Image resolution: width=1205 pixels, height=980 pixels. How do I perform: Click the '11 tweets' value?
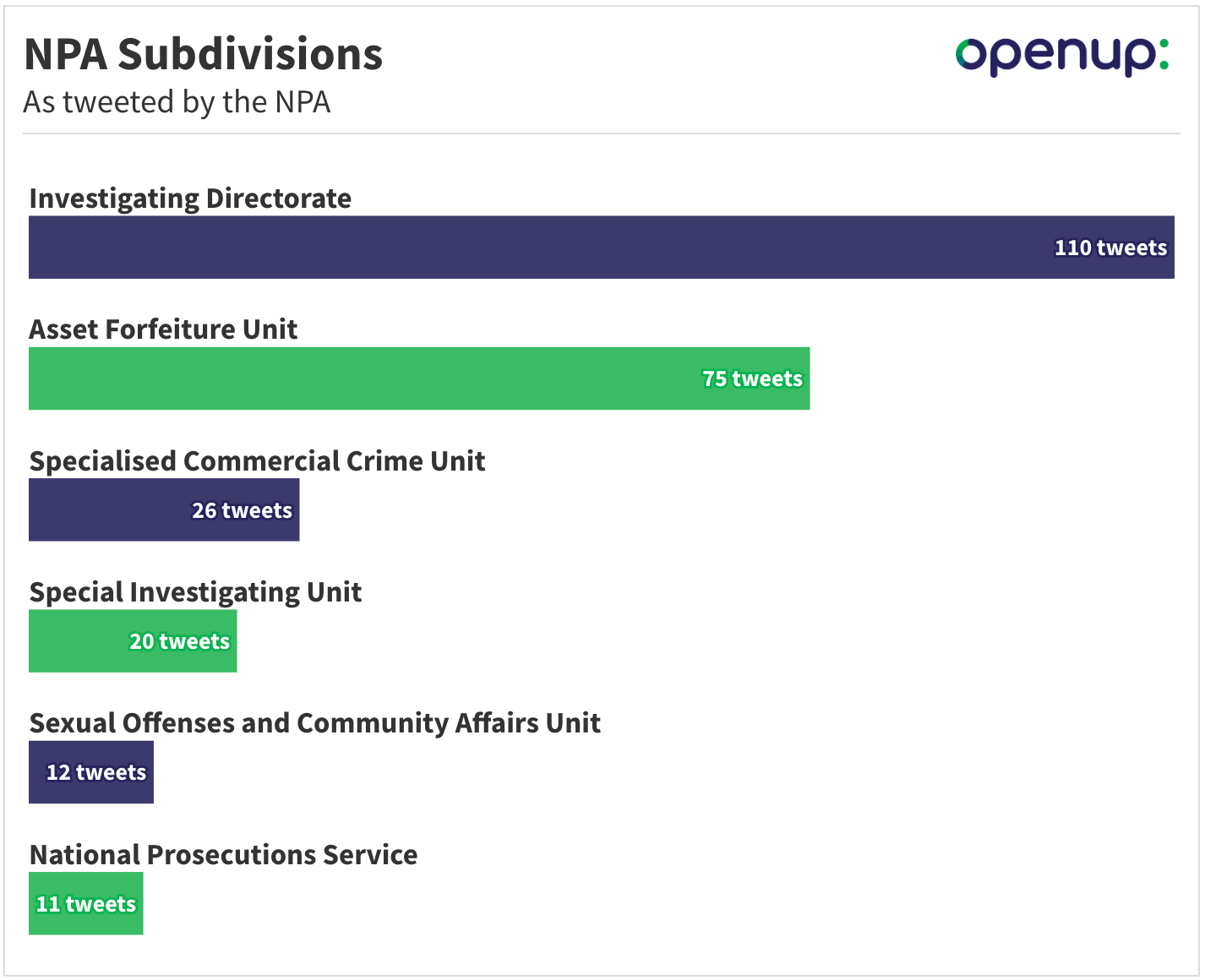[x=85, y=904]
